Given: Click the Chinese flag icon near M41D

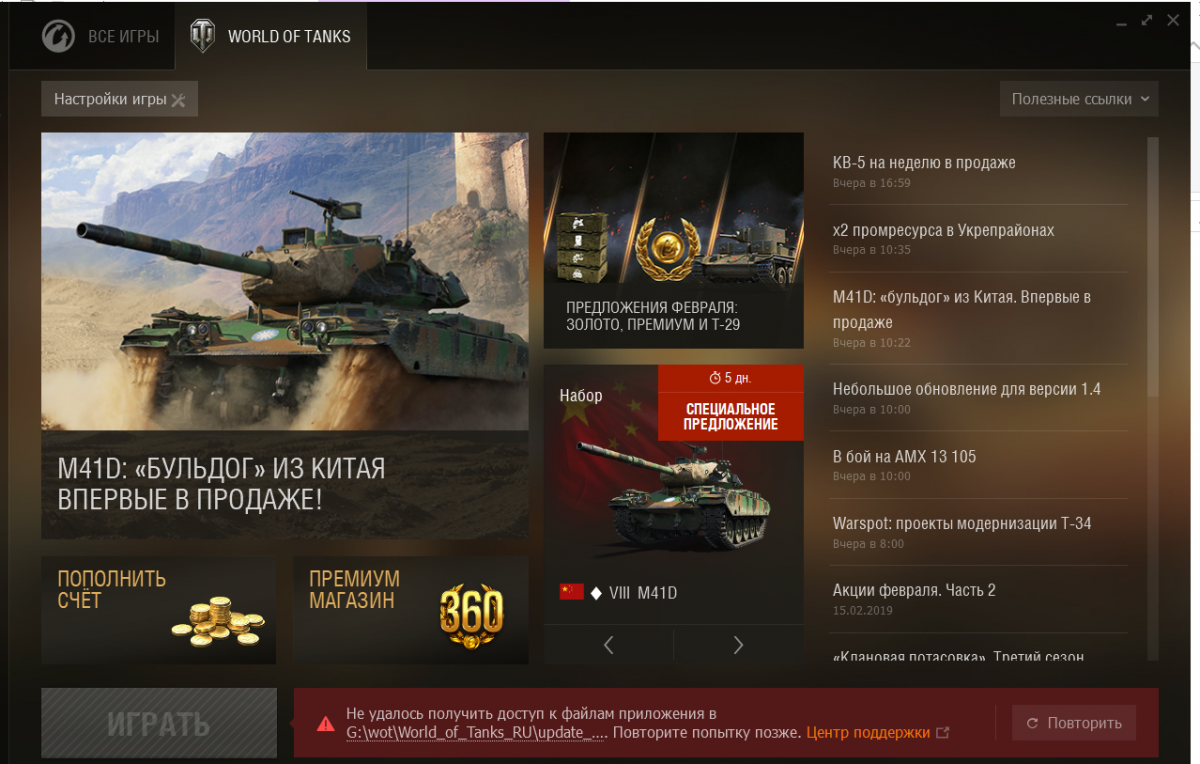Looking at the screenshot, I should coord(571,592).
